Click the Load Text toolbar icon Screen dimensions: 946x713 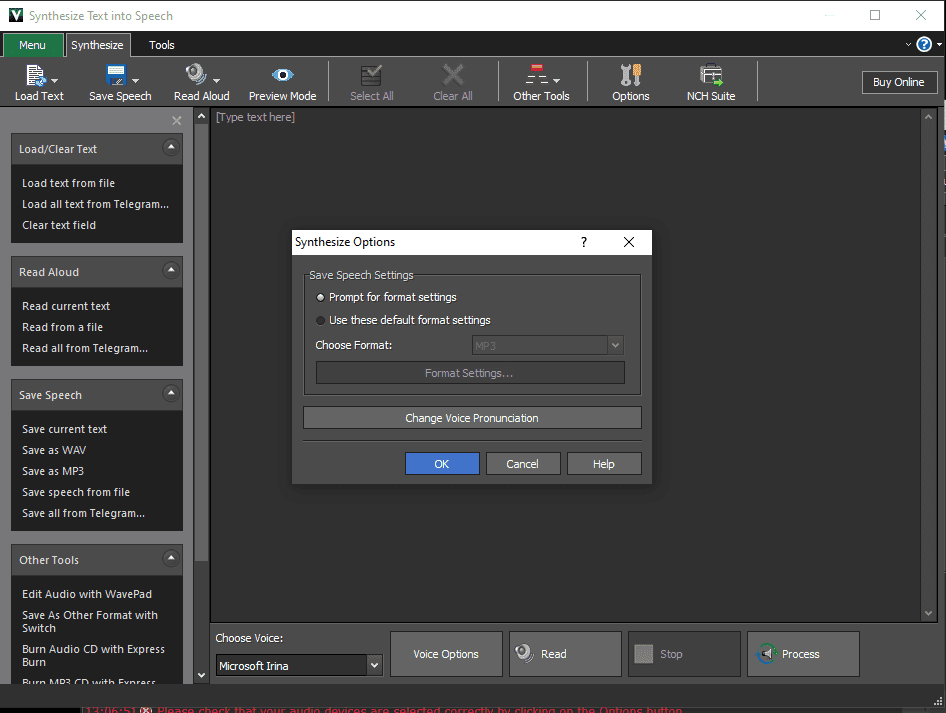point(35,75)
